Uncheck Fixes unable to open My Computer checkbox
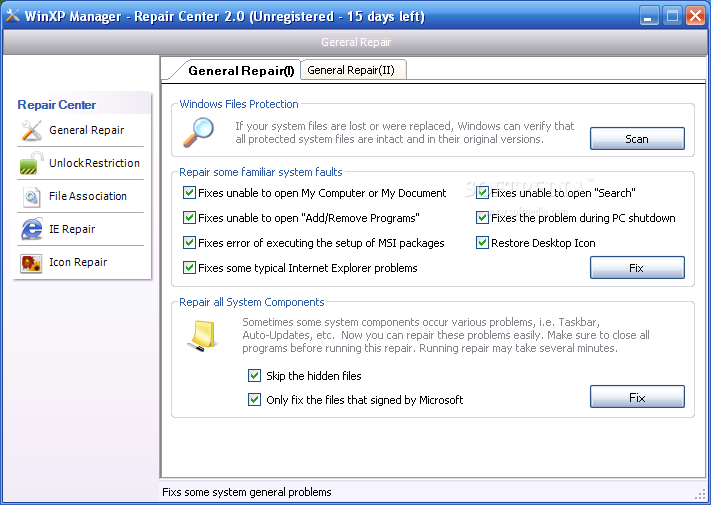The width and height of the screenshot is (711, 505). coord(189,193)
